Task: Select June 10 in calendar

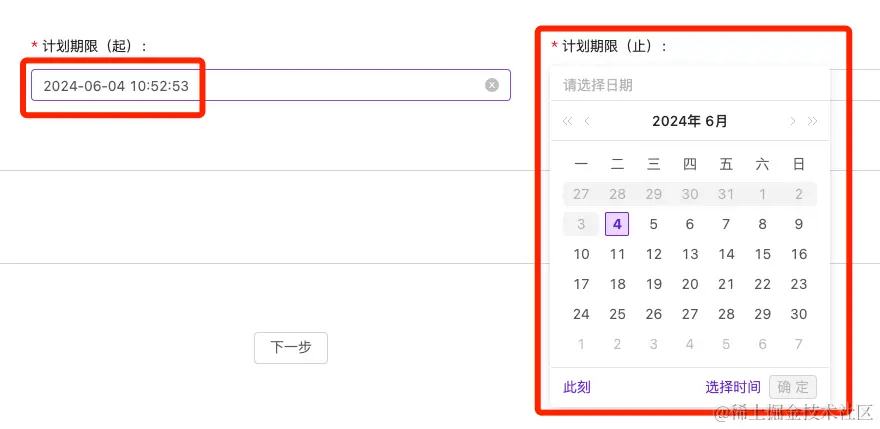Action: pyautogui.click(x=581, y=254)
